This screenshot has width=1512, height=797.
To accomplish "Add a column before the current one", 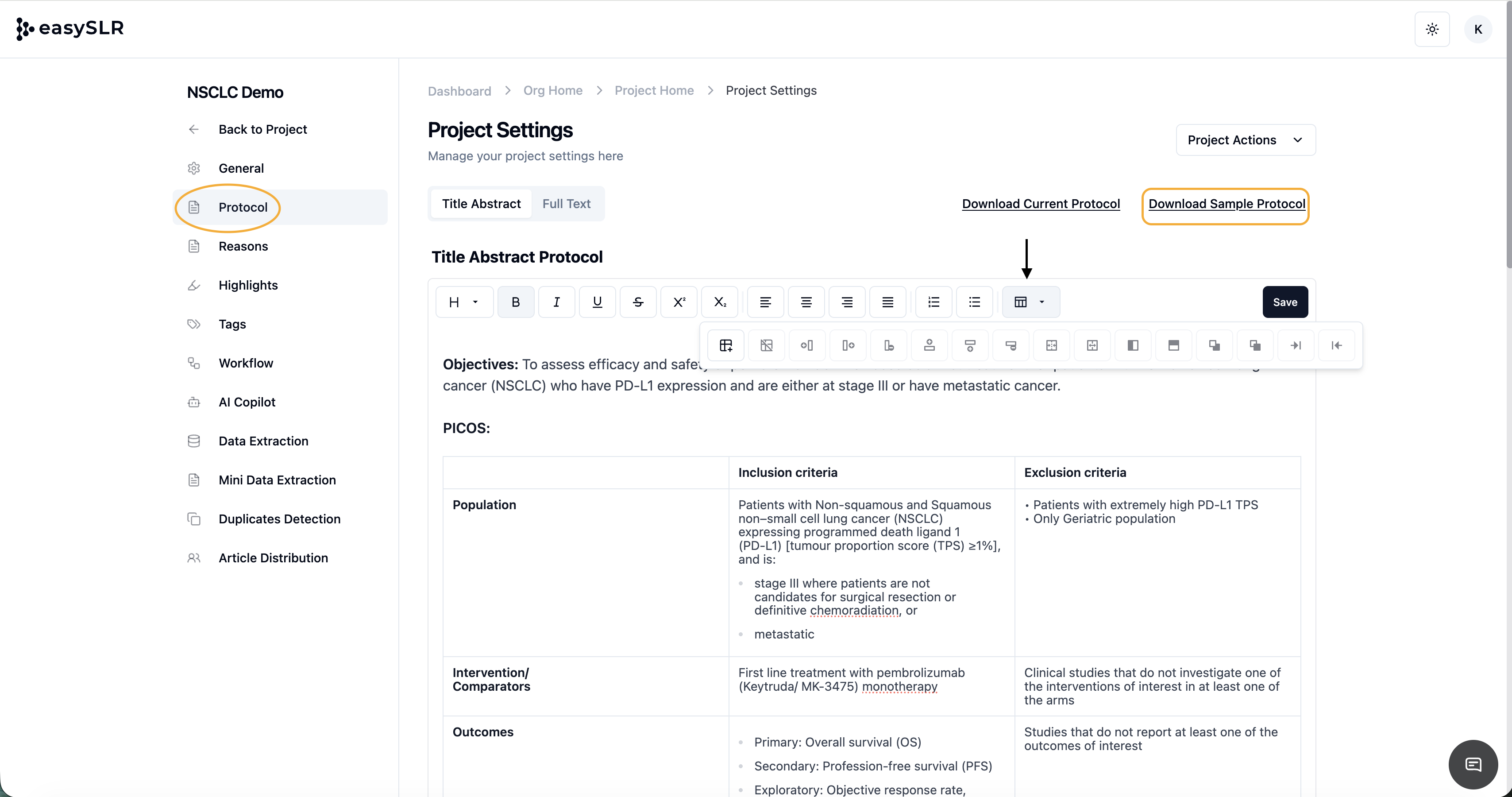I will (x=807, y=345).
